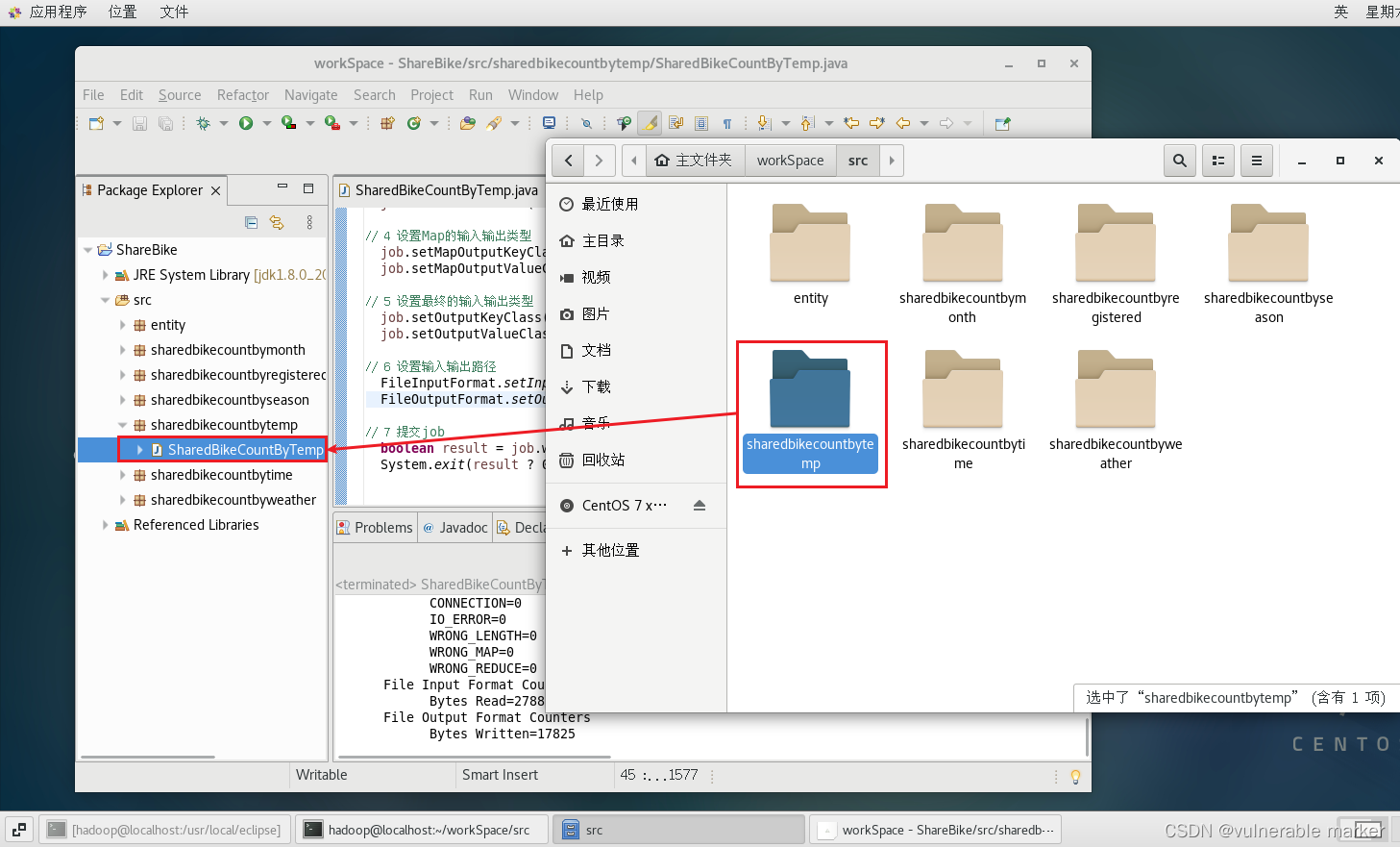Toggle Show Whitespace Characters pilcrow icon

[727, 123]
